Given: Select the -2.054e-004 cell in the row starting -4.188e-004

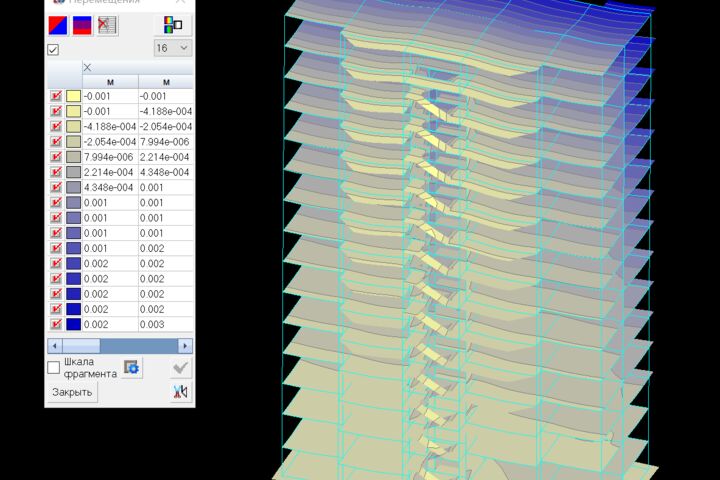Looking at the screenshot, I should [x=165, y=126].
